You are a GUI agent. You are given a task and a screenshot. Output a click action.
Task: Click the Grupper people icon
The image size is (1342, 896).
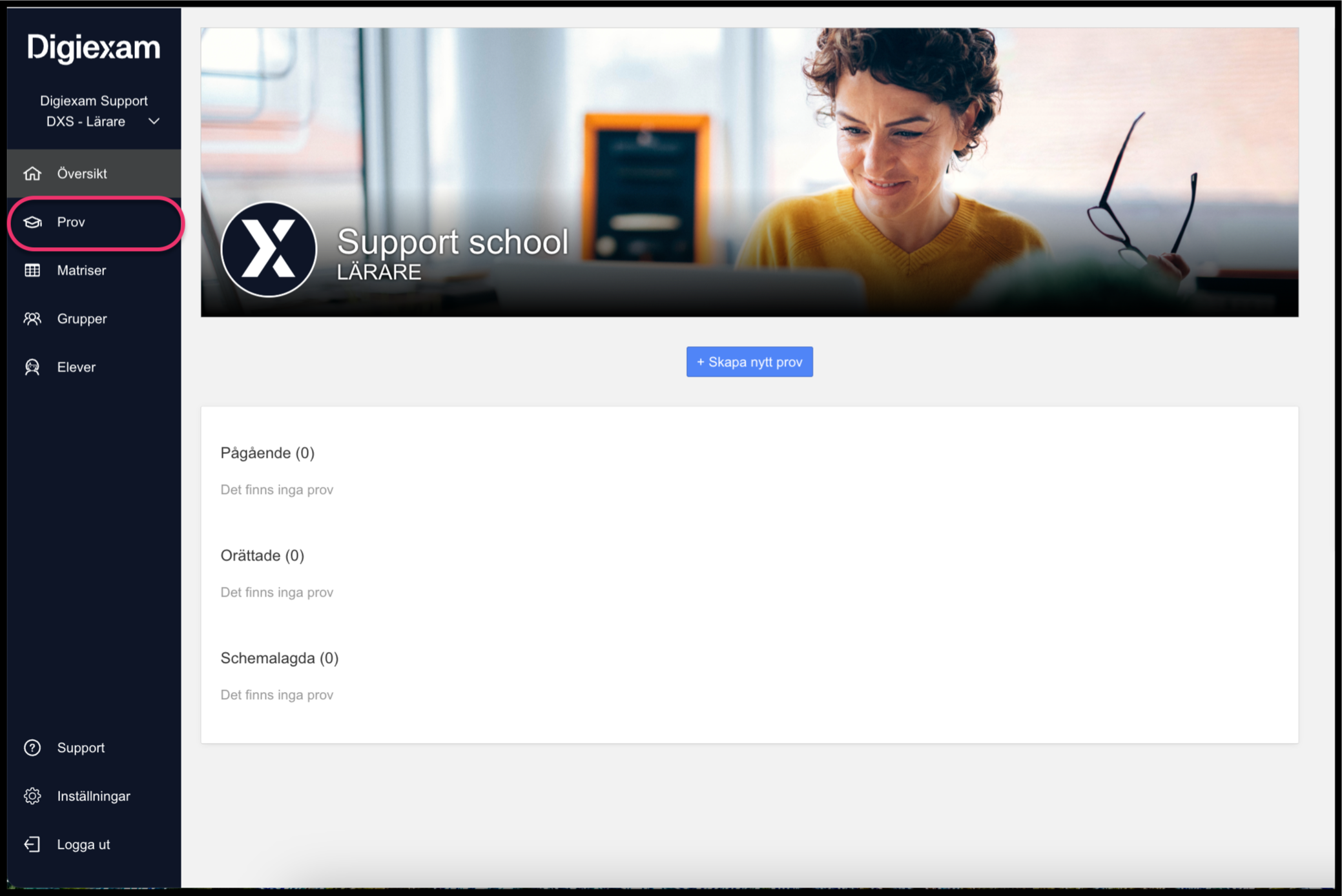click(32, 319)
